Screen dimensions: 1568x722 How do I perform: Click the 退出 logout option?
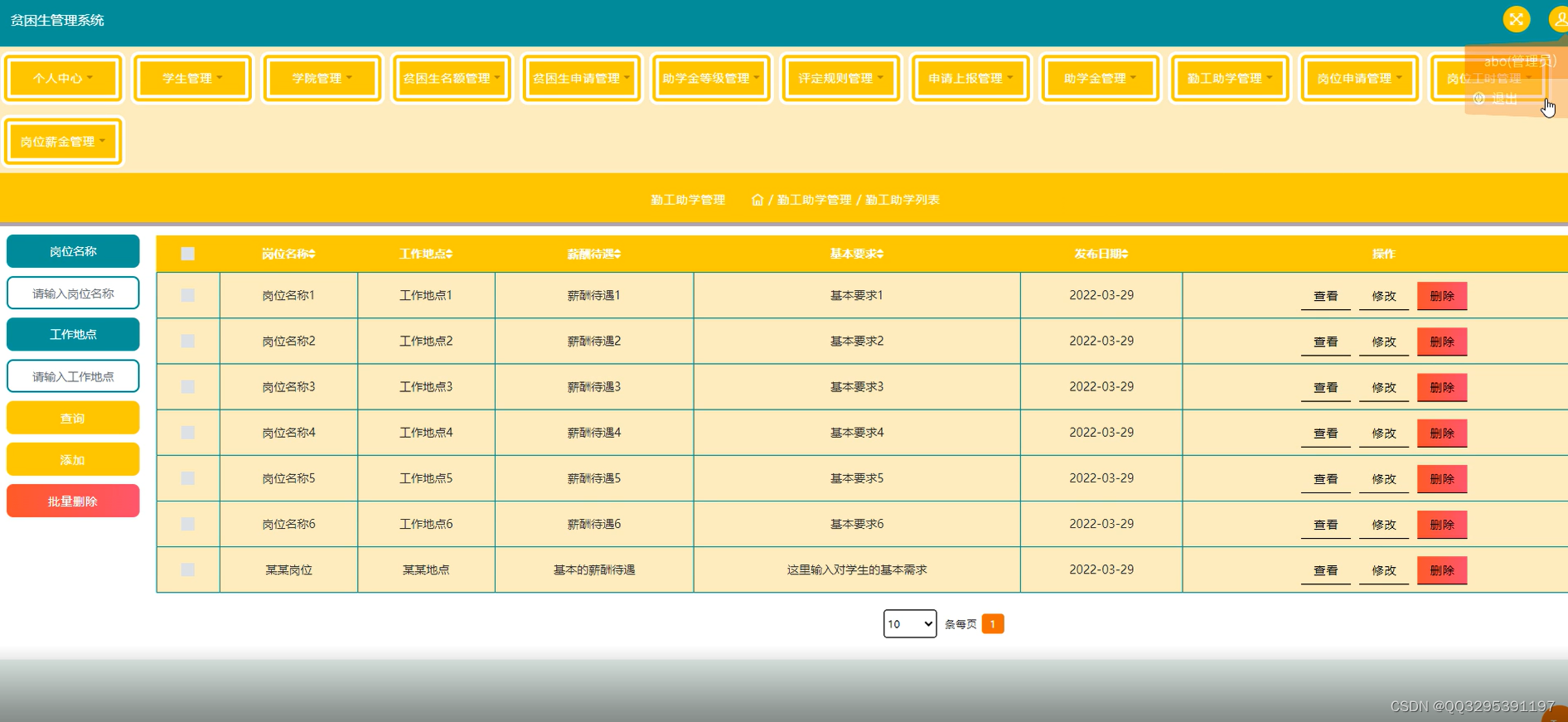[x=1496, y=99]
